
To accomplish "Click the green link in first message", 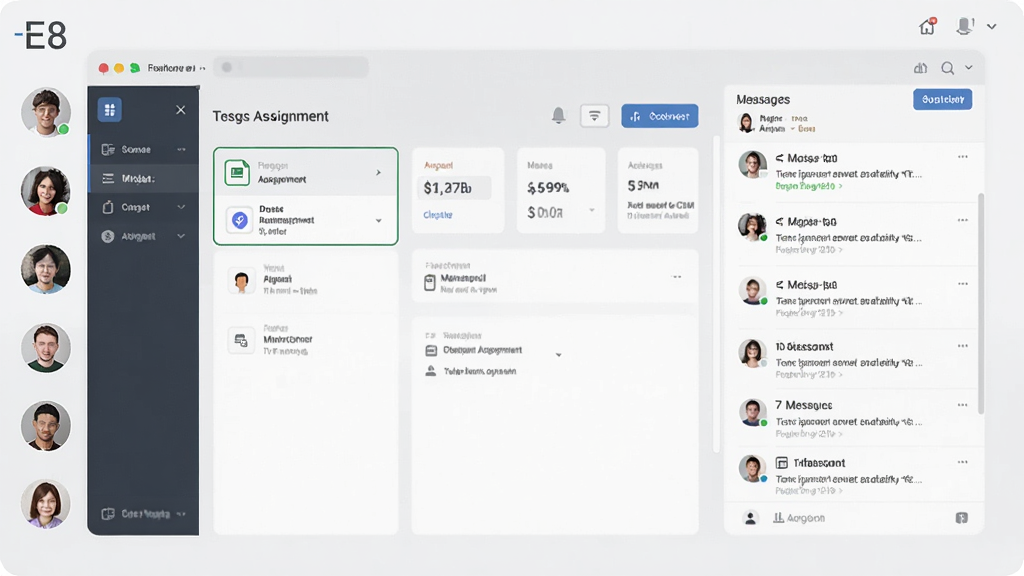I will coord(808,186).
